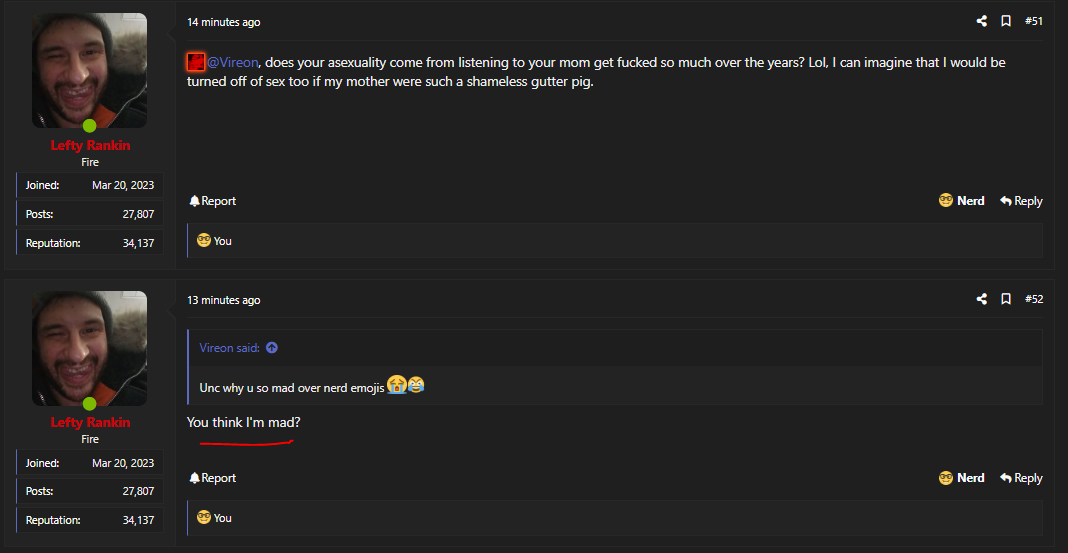This screenshot has width=1068, height=553.
Task: Toggle Nerd reaction on post #52
Action: pyautogui.click(x=961, y=478)
